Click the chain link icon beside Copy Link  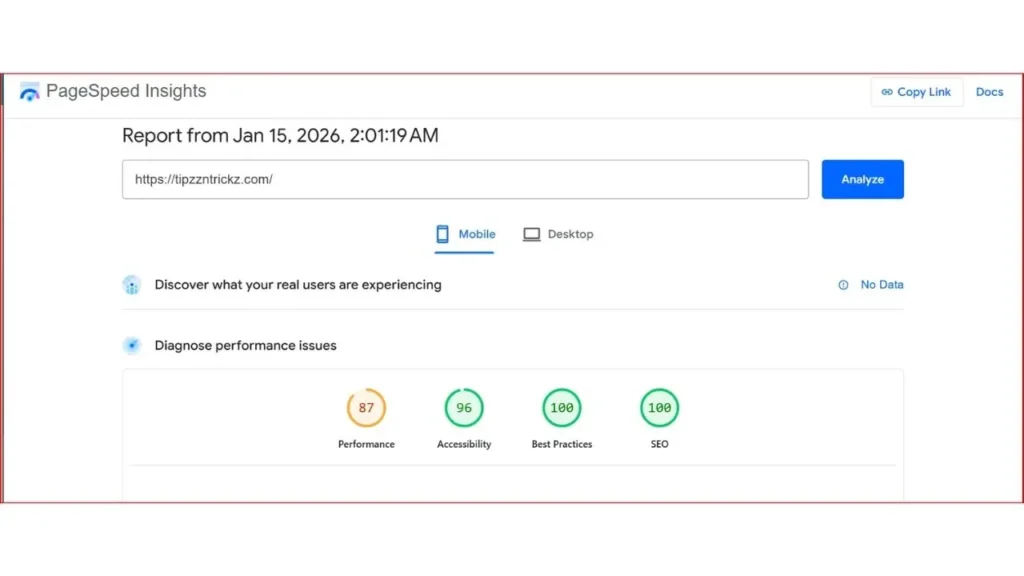click(888, 91)
